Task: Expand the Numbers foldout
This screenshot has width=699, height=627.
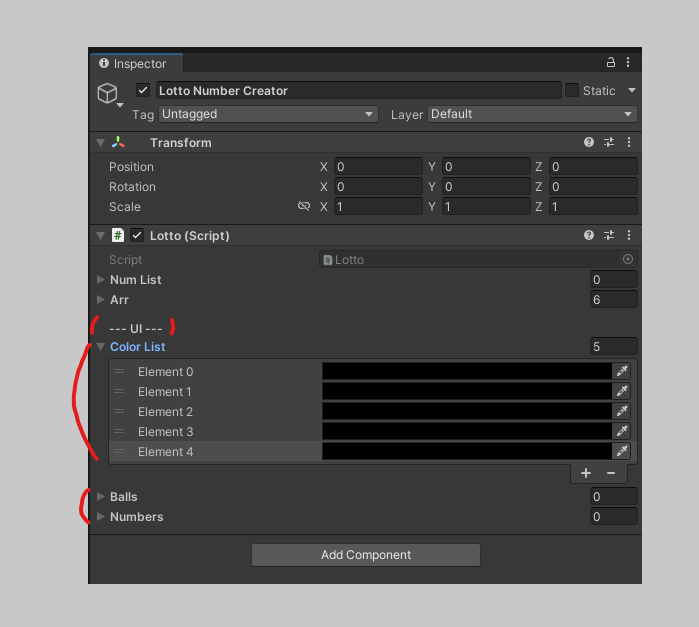Action: pos(101,516)
